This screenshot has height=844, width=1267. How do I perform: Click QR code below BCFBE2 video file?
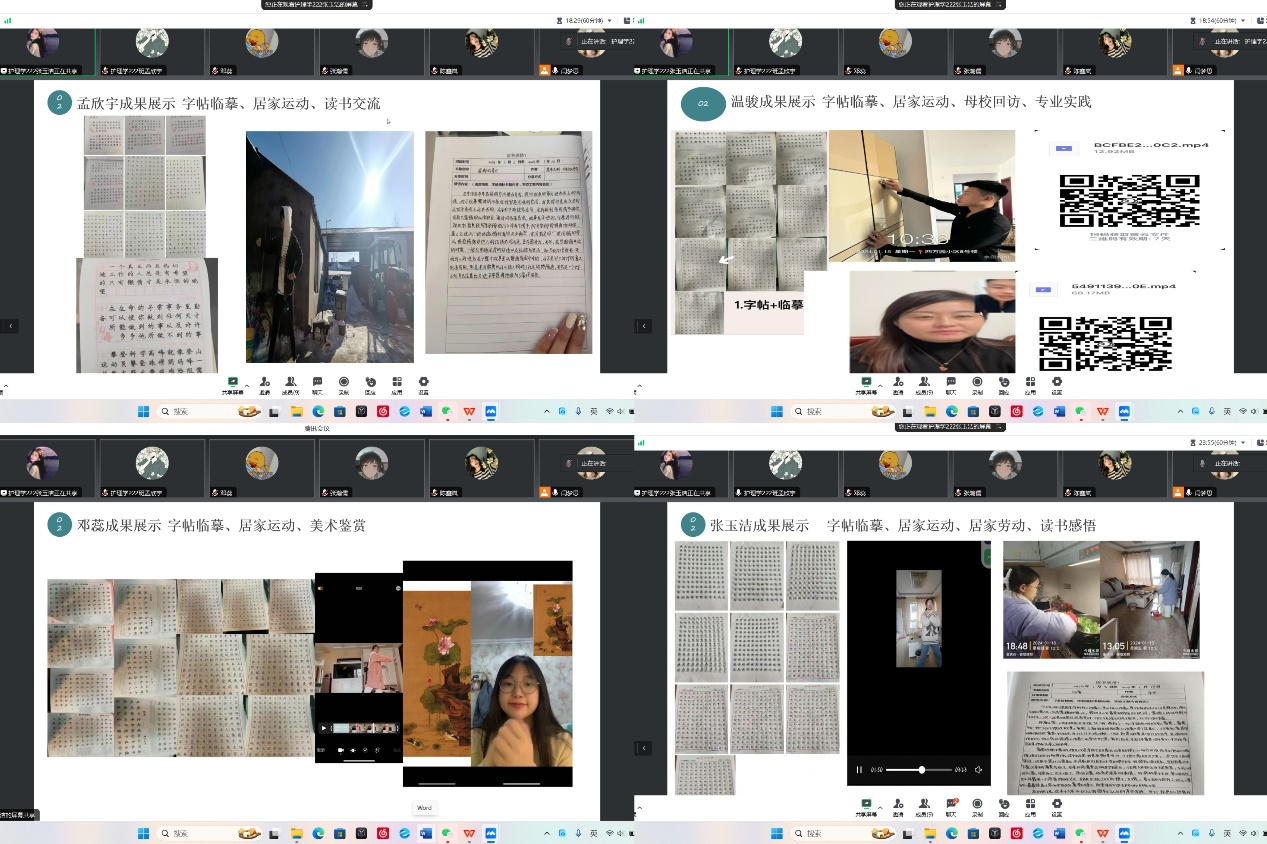point(1129,200)
